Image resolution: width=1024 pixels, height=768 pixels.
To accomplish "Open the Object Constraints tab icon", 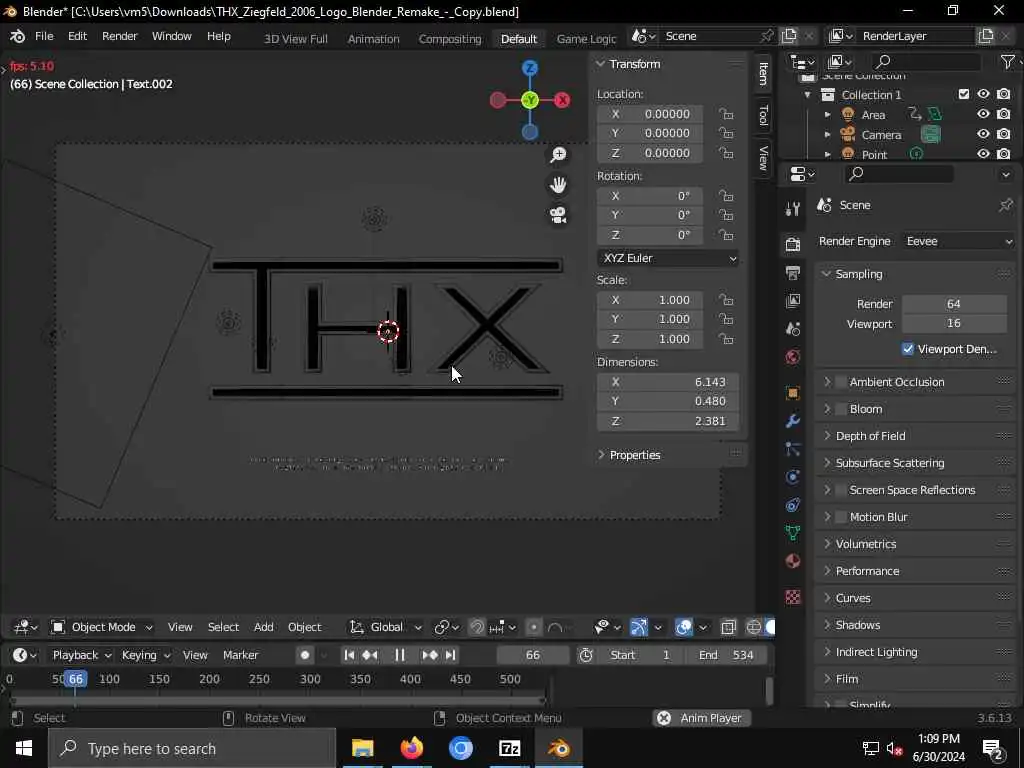I will (x=793, y=505).
